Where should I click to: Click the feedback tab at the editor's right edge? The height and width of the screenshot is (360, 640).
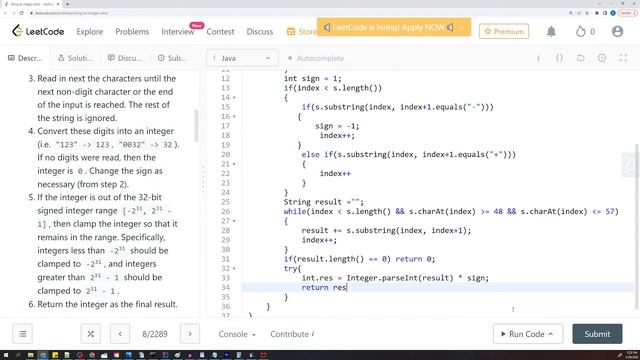[631, 165]
